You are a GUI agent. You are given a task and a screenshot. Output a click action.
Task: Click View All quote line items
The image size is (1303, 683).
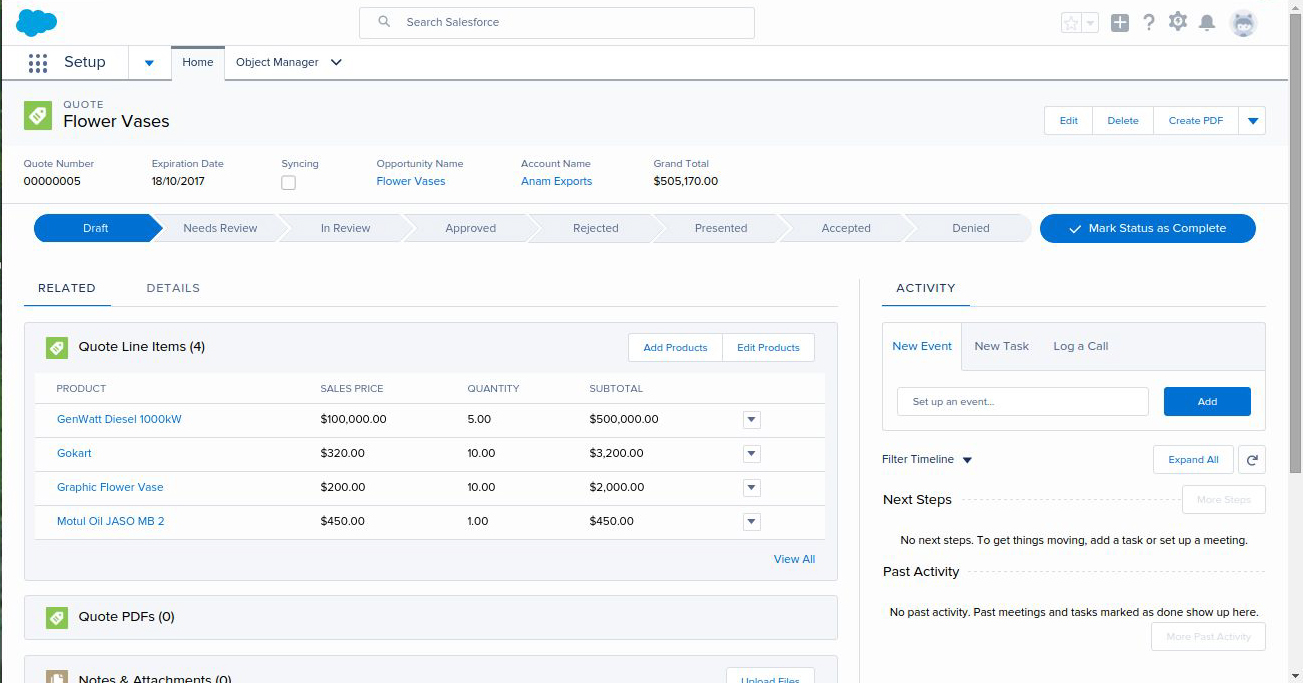794,559
